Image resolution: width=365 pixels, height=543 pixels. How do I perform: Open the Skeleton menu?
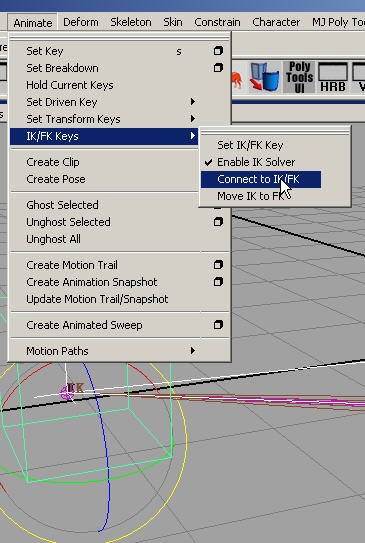(131, 22)
